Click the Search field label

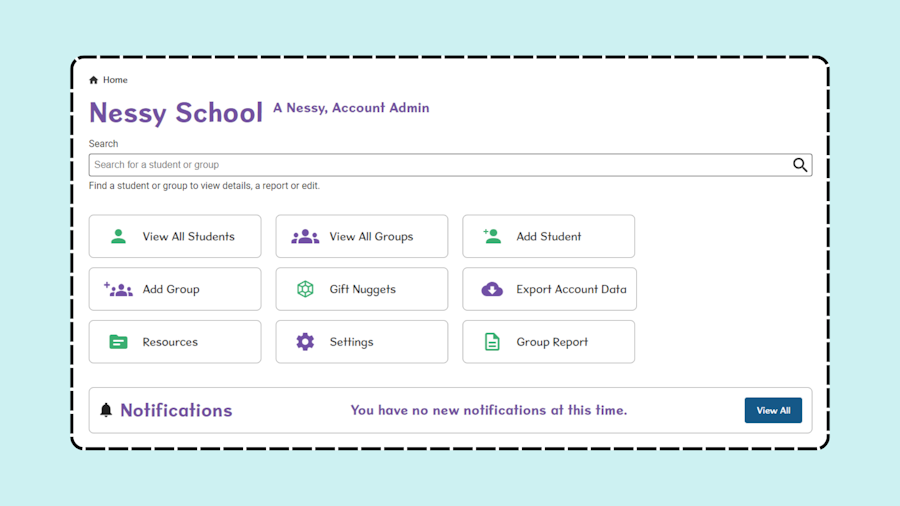pos(103,143)
